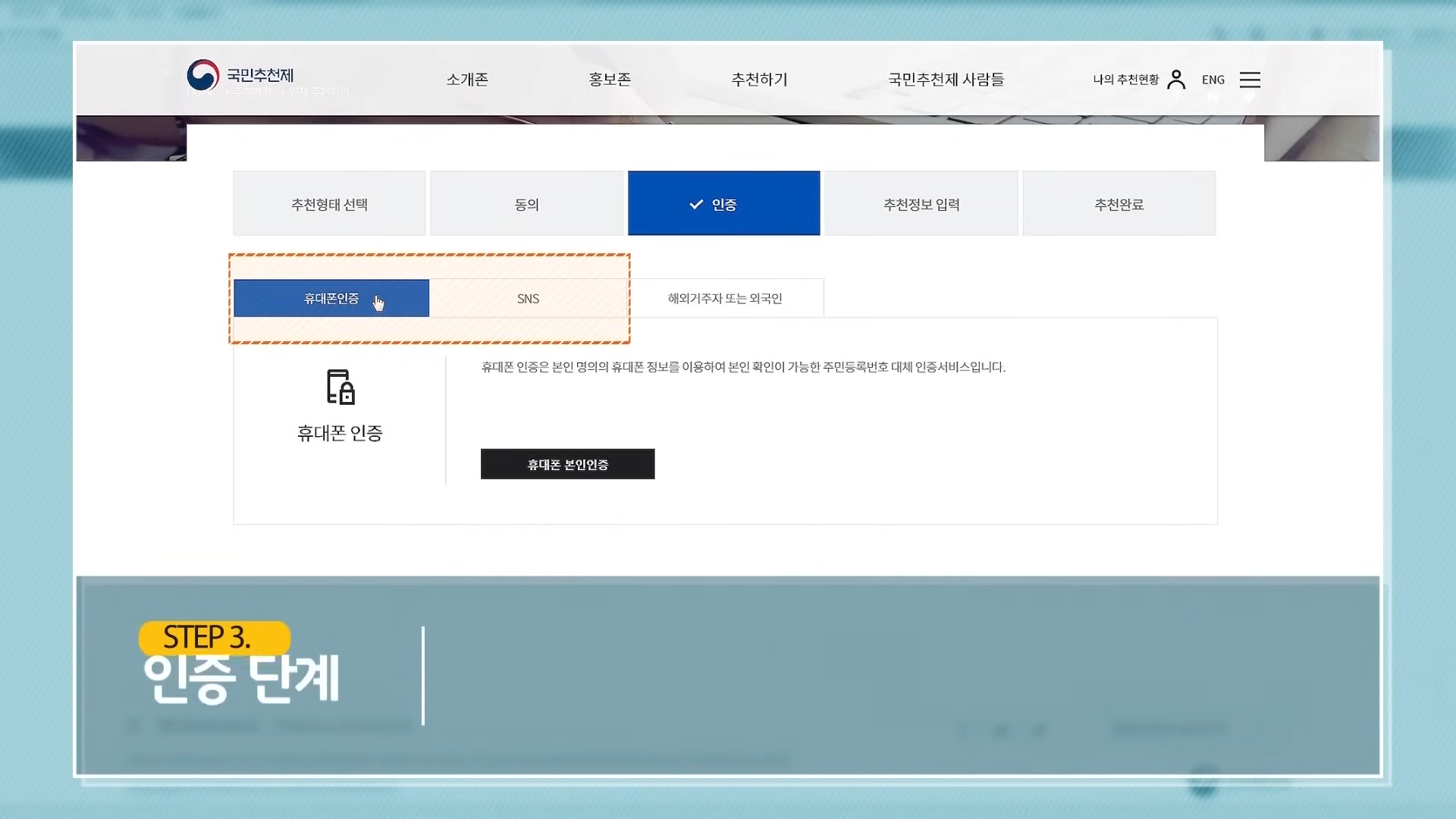Open the hamburger menu icon

click(1249, 80)
